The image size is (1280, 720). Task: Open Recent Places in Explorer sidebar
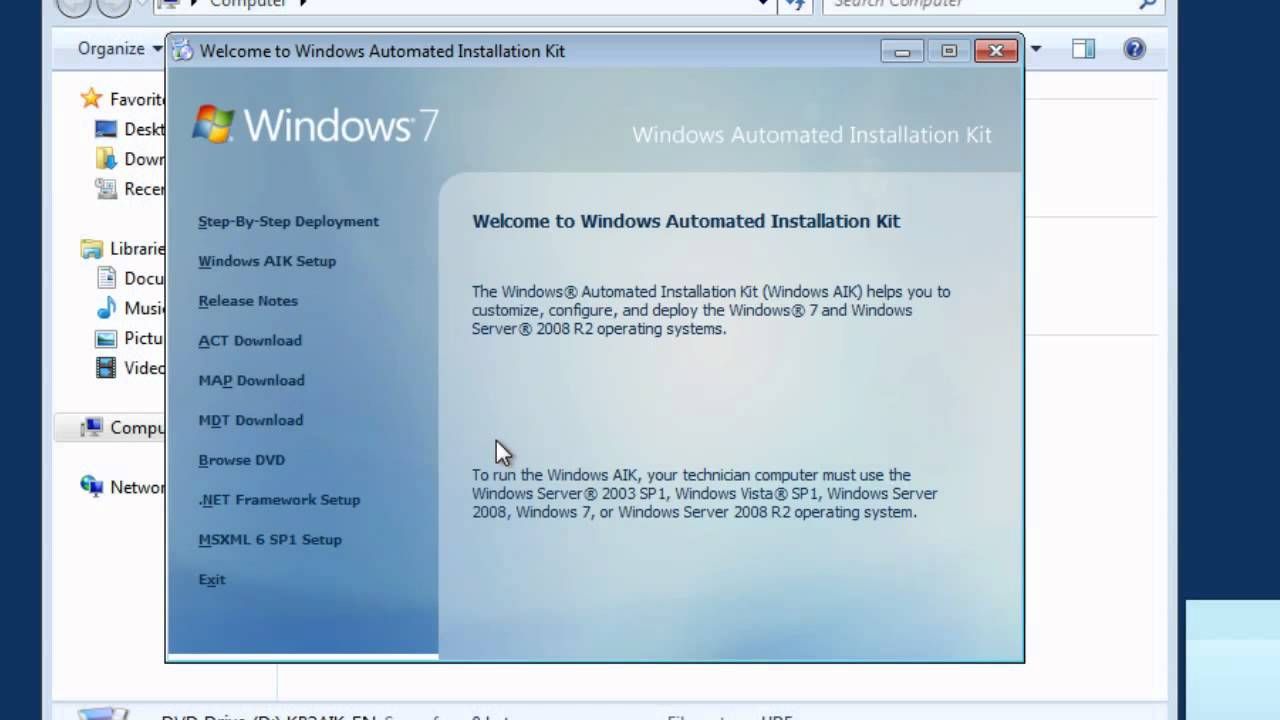click(130, 189)
